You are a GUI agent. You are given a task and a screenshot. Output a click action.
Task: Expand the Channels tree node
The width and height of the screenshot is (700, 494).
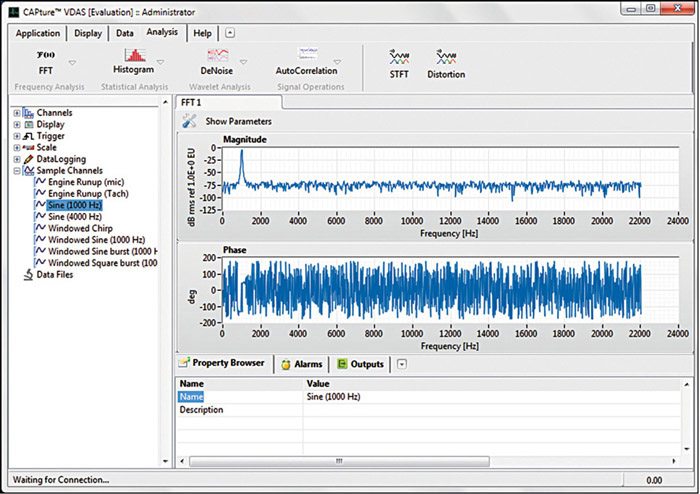pyautogui.click(x=17, y=113)
